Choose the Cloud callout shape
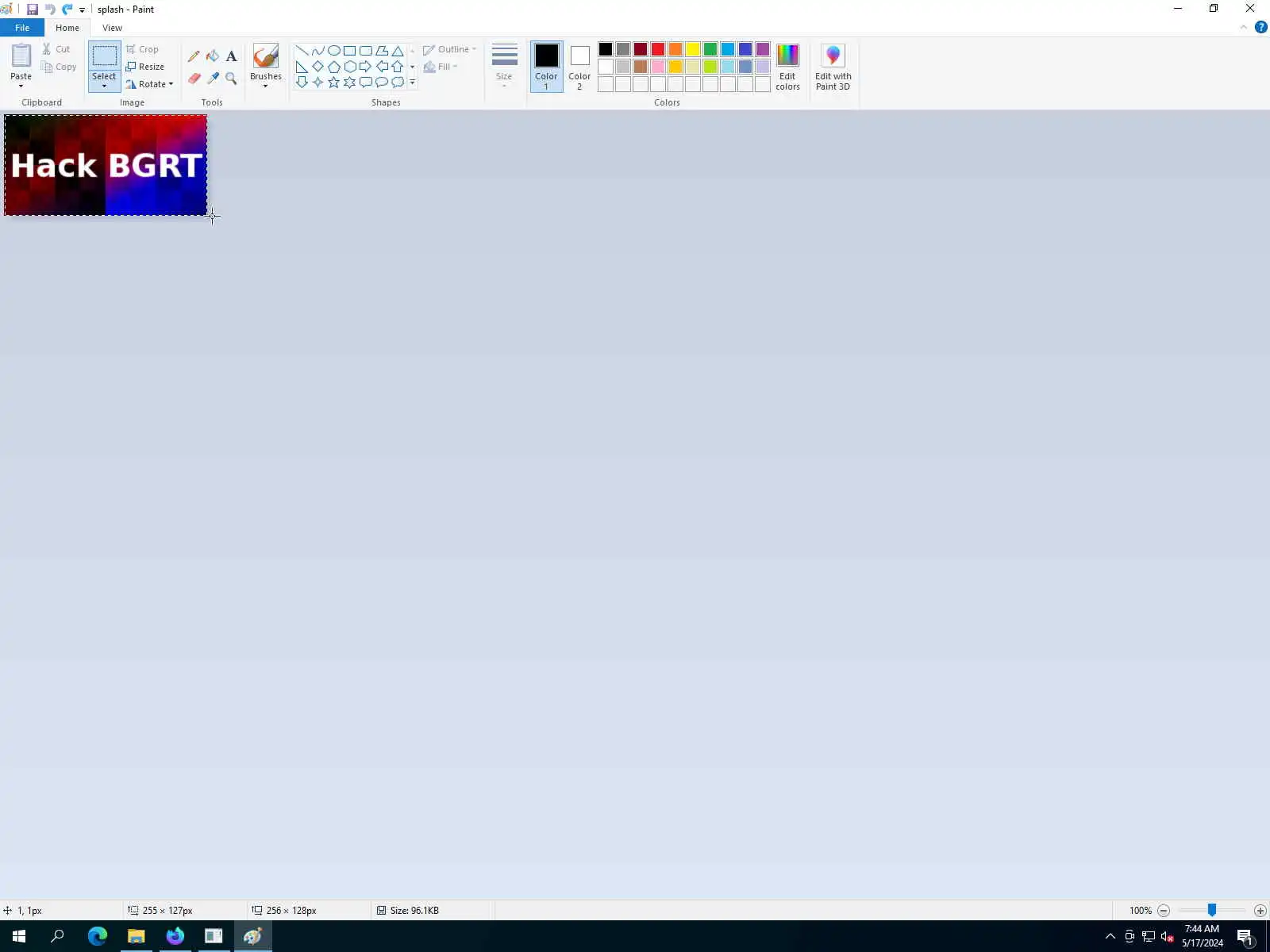 pyautogui.click(x=398, y=82)
